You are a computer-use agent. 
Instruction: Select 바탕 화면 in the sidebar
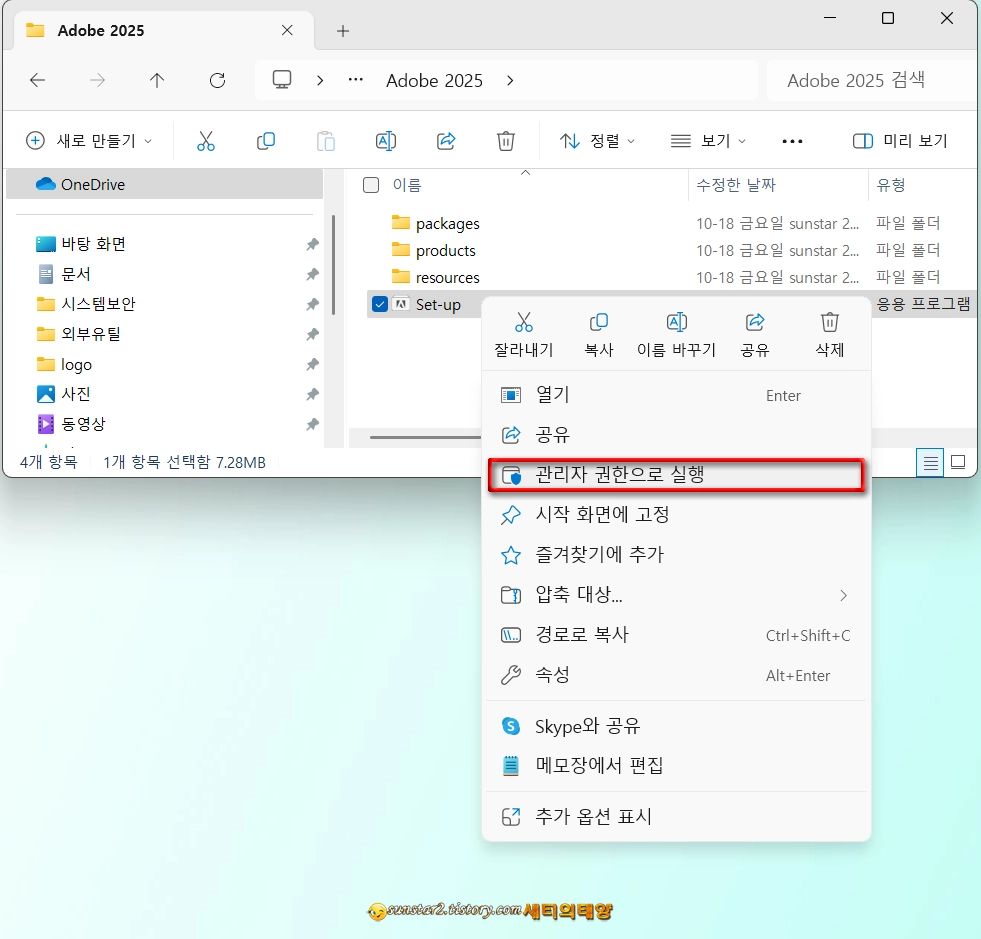97,243
